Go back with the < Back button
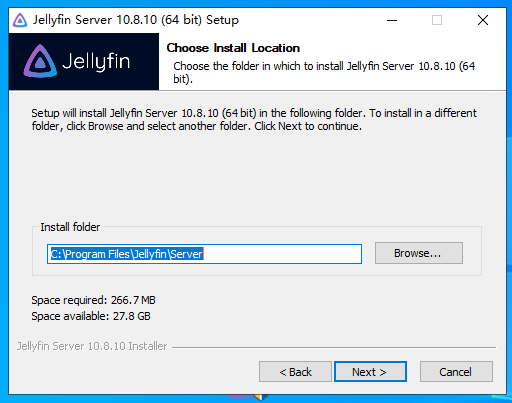Screen dimensions: 512x403 295,372
